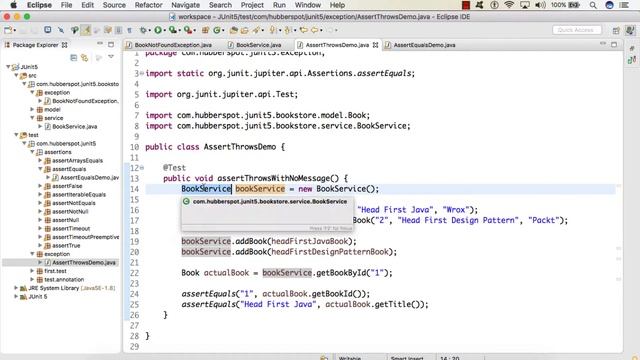640x360 pixels.
Task: Click the New Java Class icon
Action: (217, 30)
